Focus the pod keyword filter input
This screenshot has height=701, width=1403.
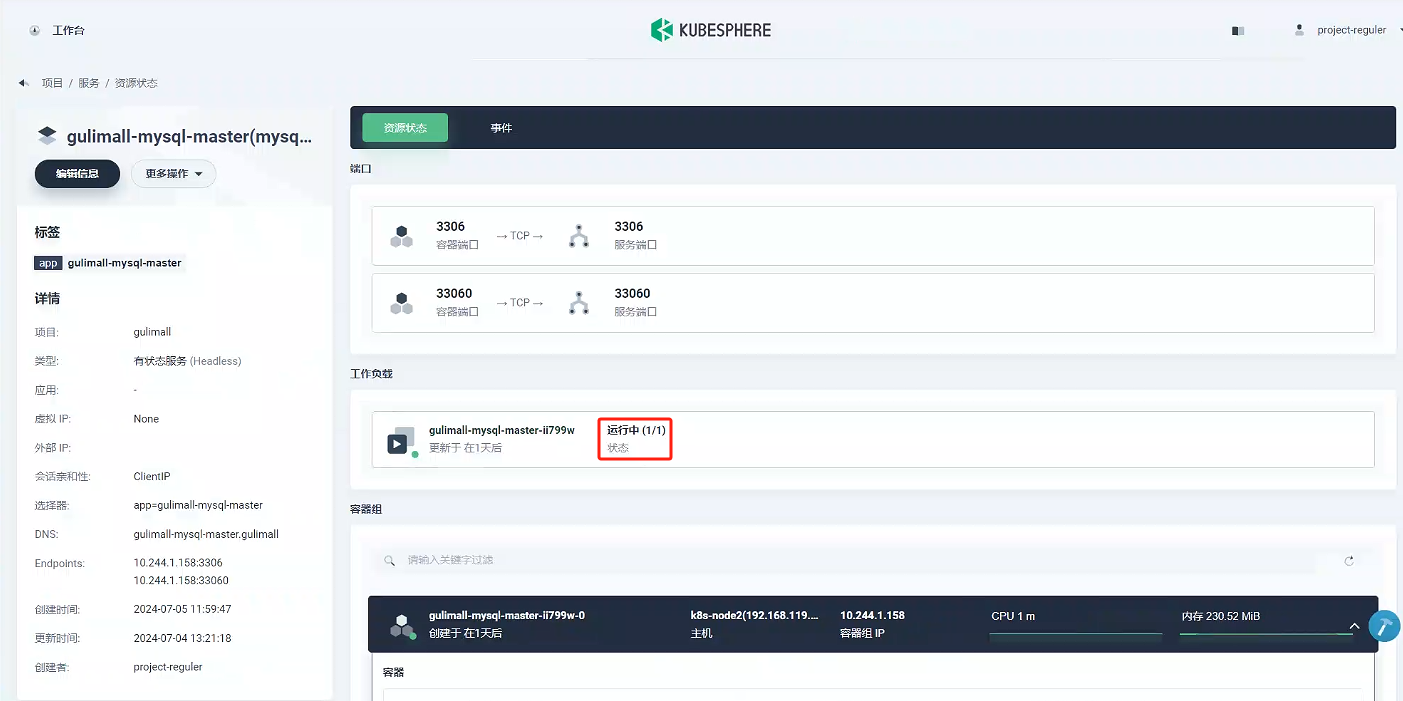tap(860, 561)
